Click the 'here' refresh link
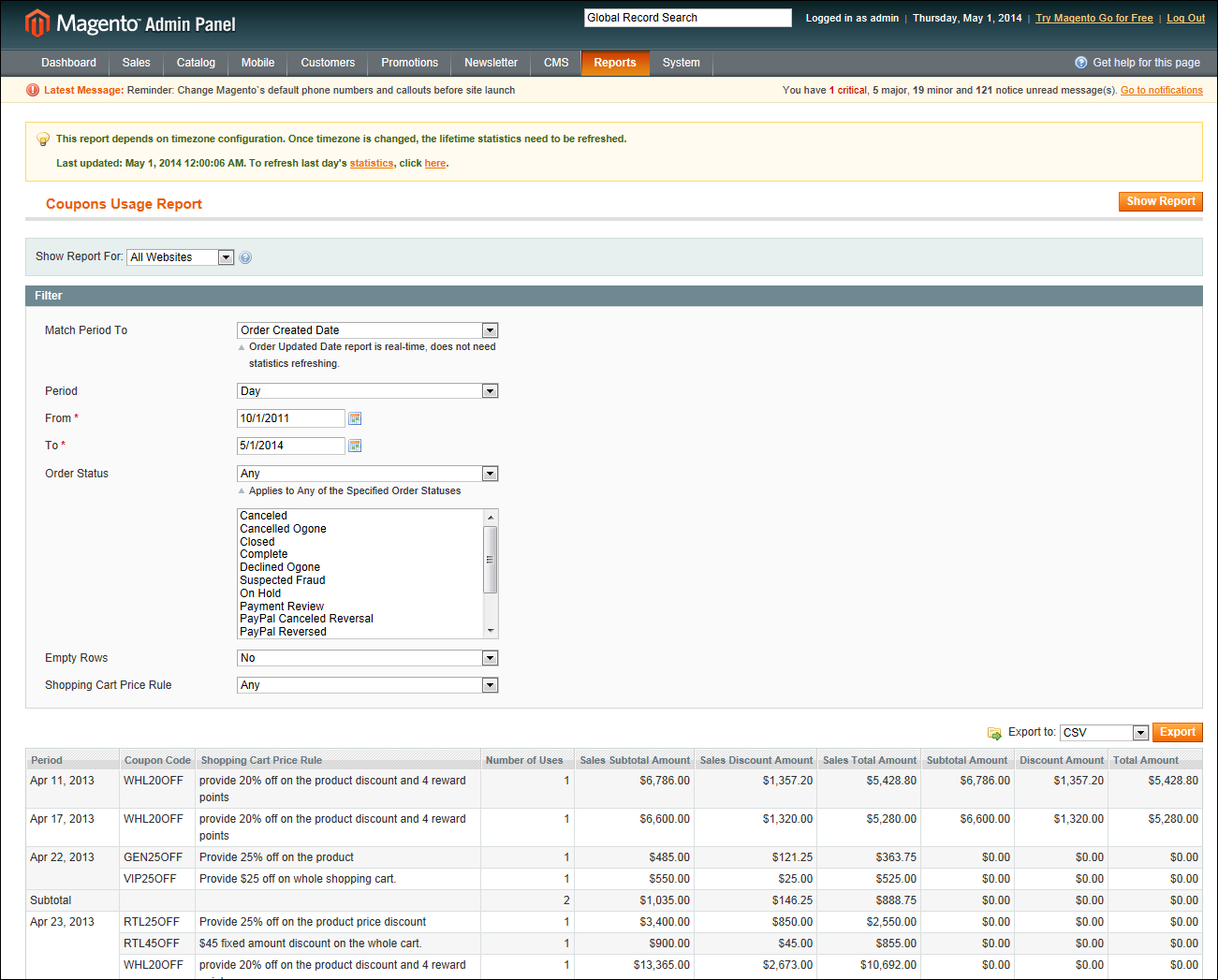Viewport: 1218px width, 980px height. [434, 163]
